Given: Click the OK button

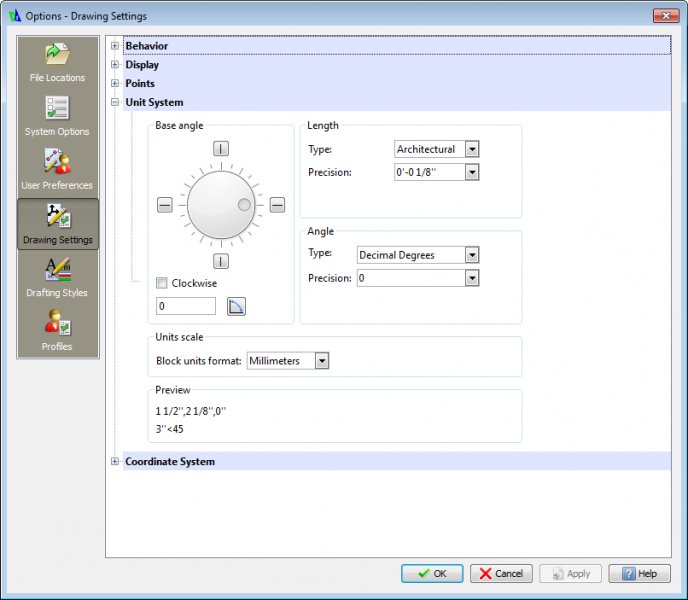Looking at the screenshot, I should [432, 574].
